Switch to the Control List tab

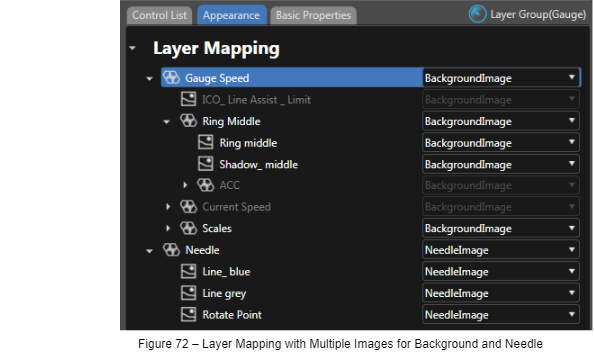[x=159, y=16]
